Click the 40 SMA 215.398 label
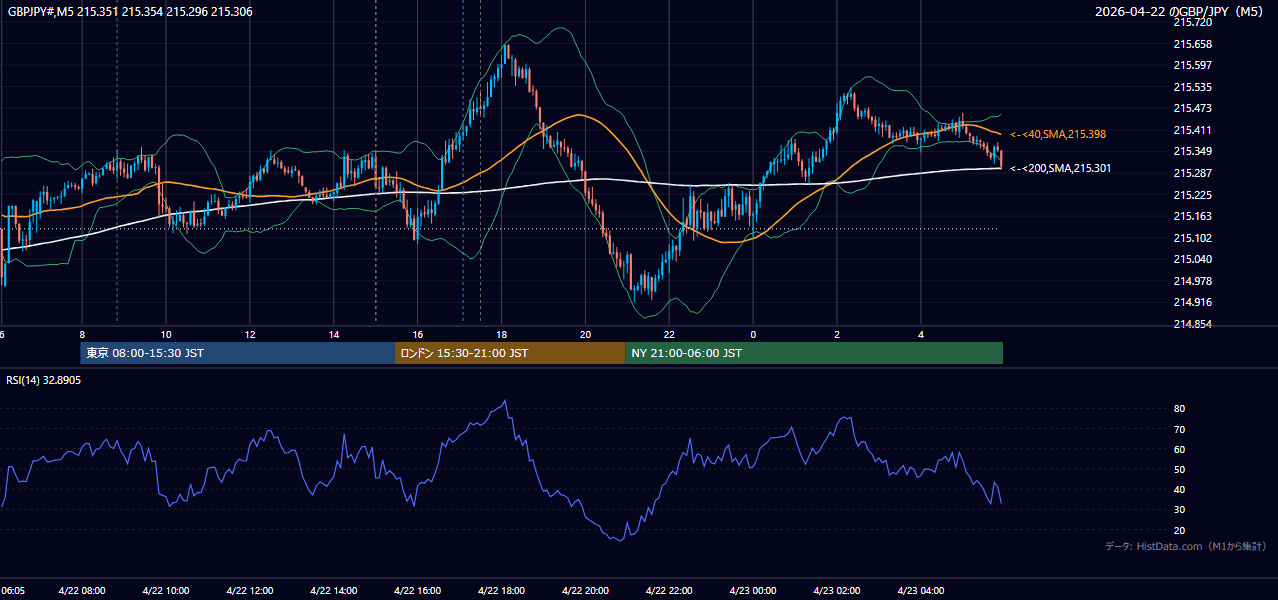The image size is (1278, 600). pos(1058,134)
